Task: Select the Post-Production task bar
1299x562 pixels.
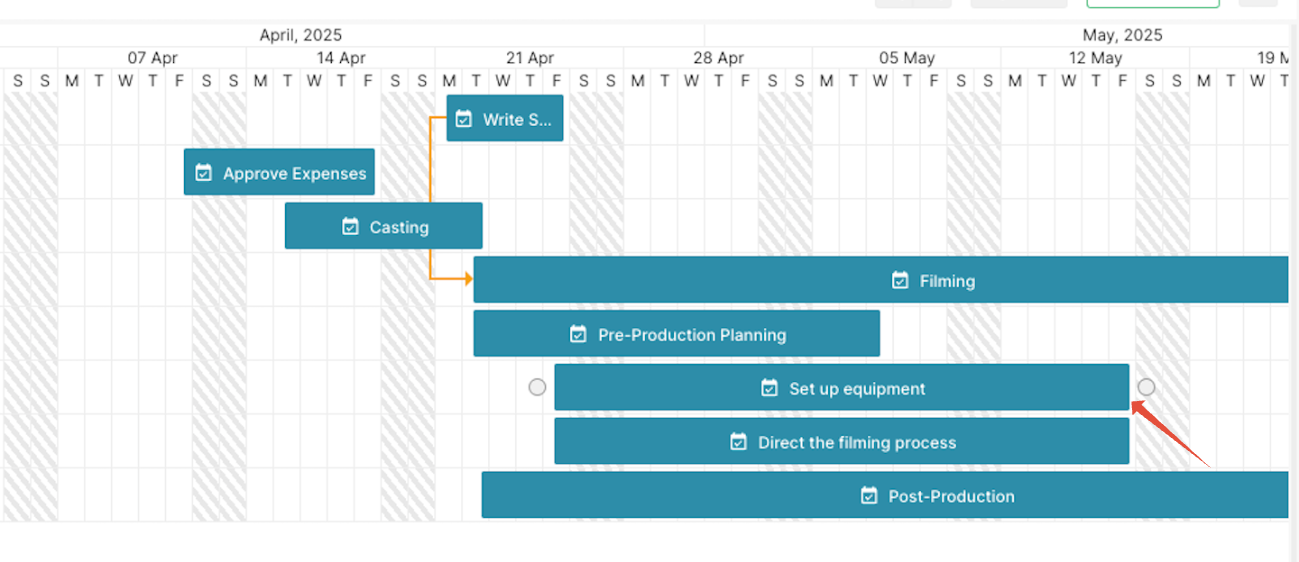Action: point(885,495)
